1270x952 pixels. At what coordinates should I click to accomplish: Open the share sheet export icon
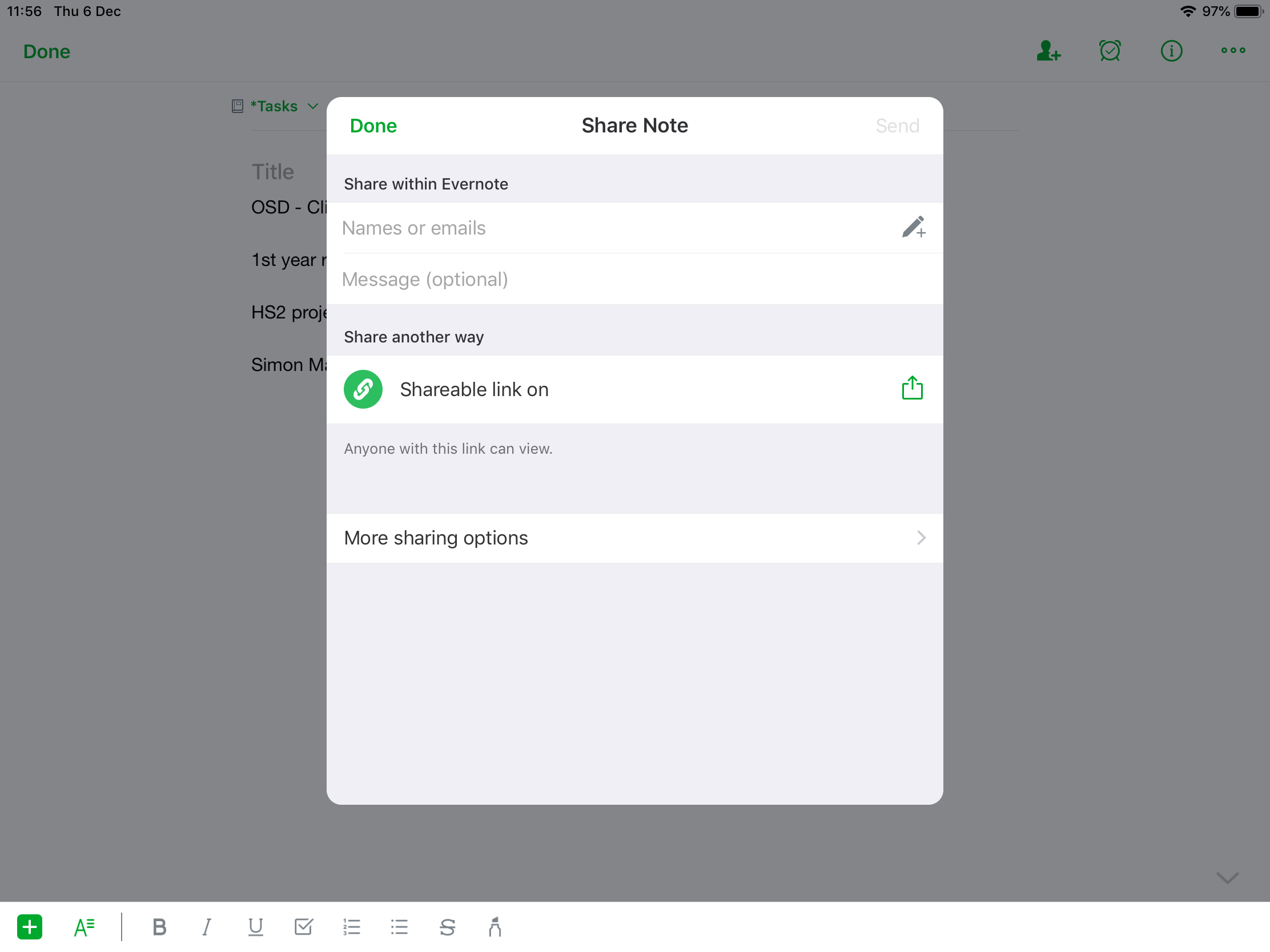[912, 388]
